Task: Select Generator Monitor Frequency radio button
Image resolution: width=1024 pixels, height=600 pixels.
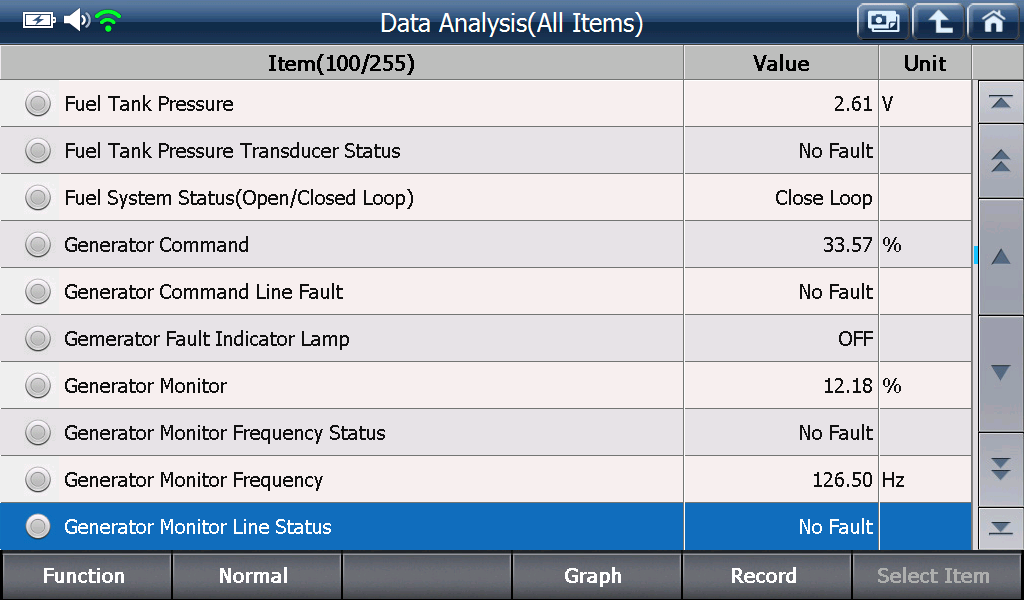Action: point(38,480)
